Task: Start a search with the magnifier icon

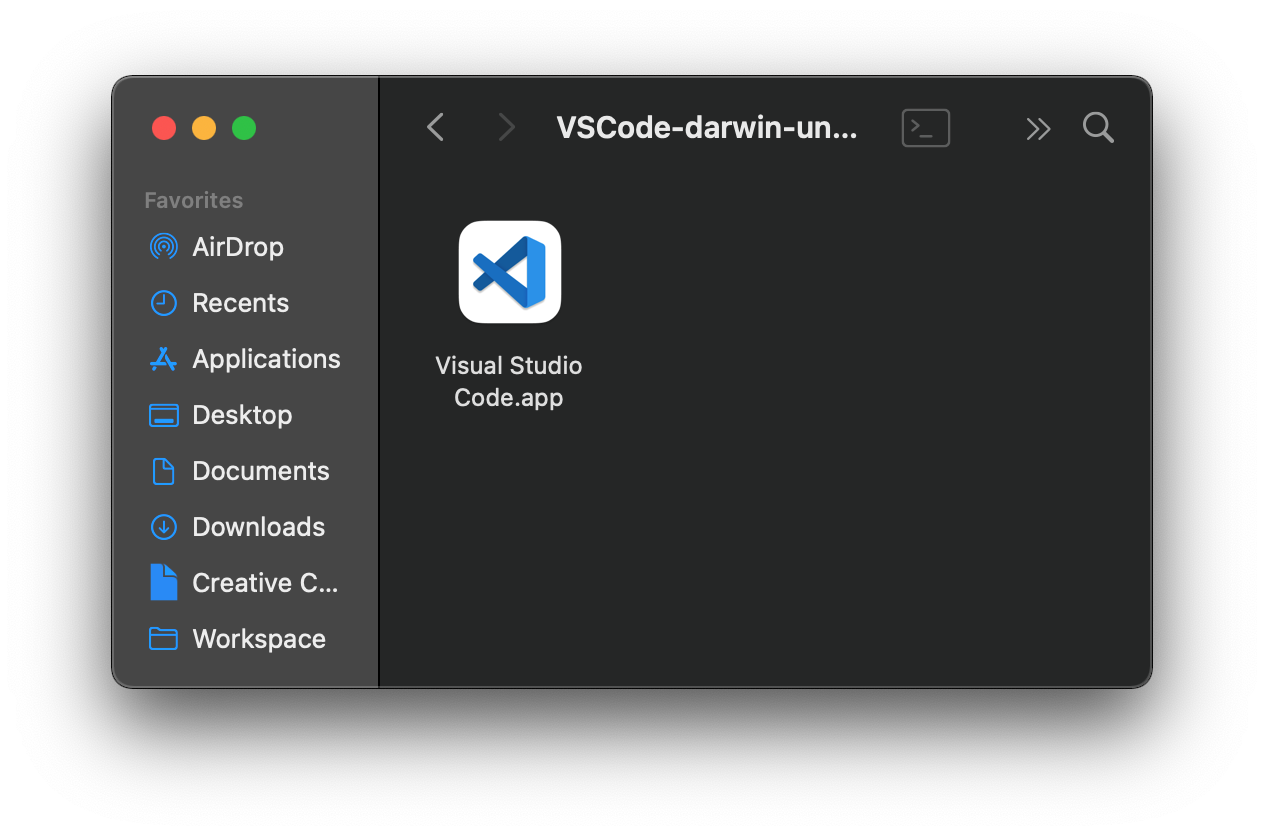Action: click(1097, 128)
